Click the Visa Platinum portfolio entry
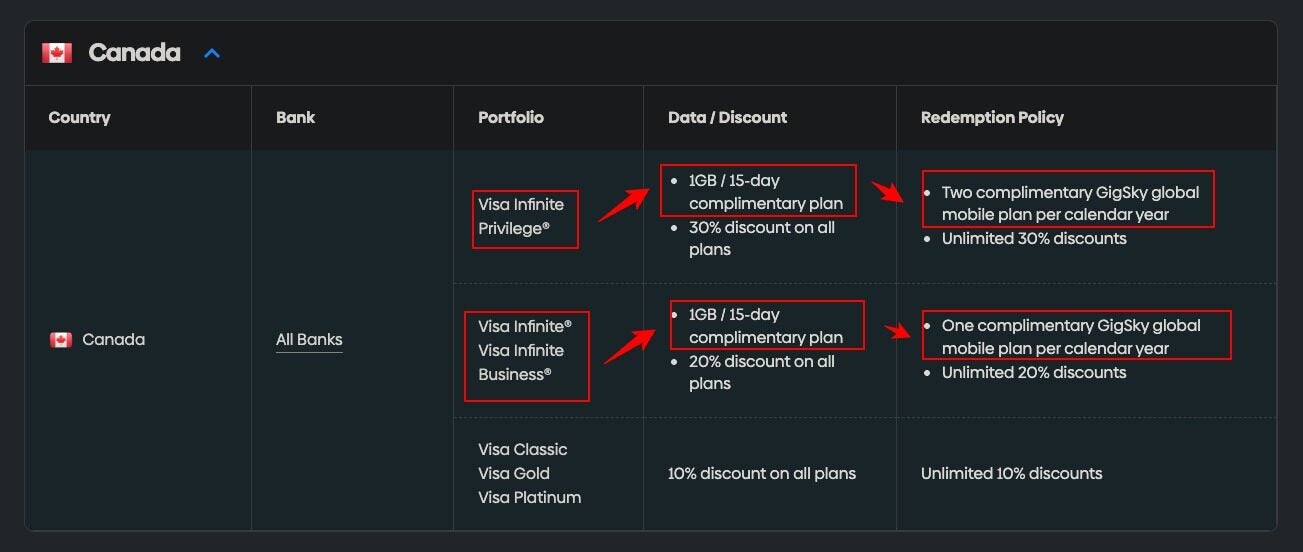Screen dimensions: 1303x552 [x=529, y=497]
